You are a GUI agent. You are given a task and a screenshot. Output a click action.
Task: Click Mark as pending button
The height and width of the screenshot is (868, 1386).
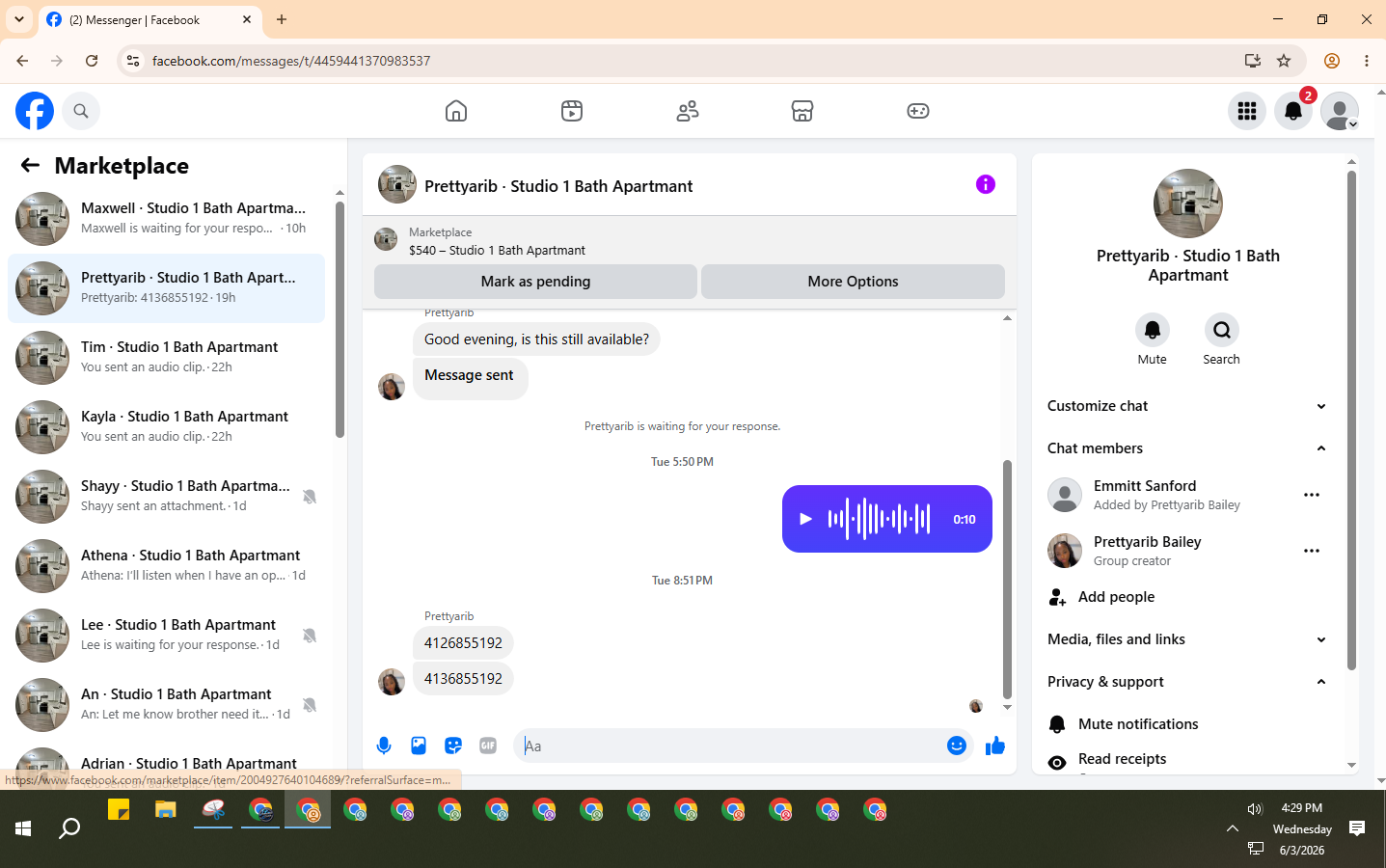535,282
